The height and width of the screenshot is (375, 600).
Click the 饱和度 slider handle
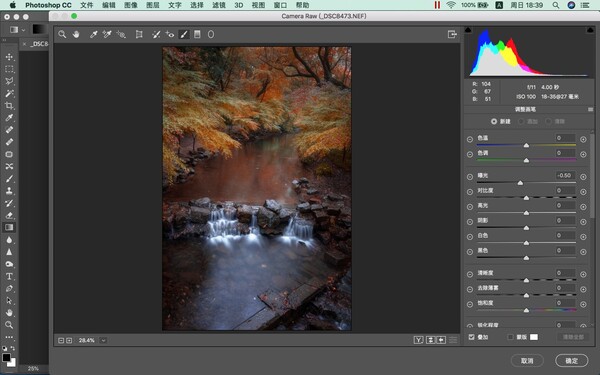coord(526,310)
